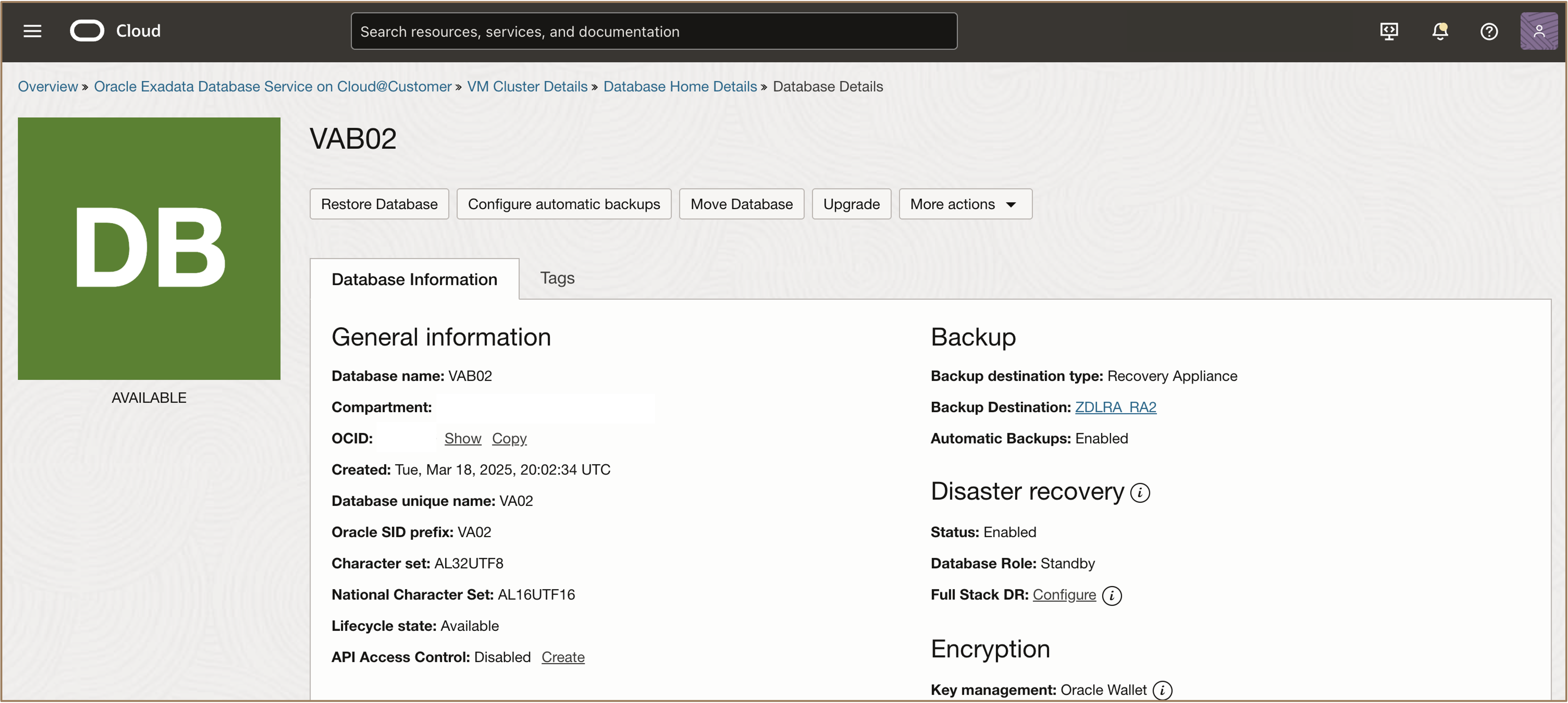Click the Encryption section heading
The width and height of the screenshot is (1568, 703).
(x=990, y=649)
